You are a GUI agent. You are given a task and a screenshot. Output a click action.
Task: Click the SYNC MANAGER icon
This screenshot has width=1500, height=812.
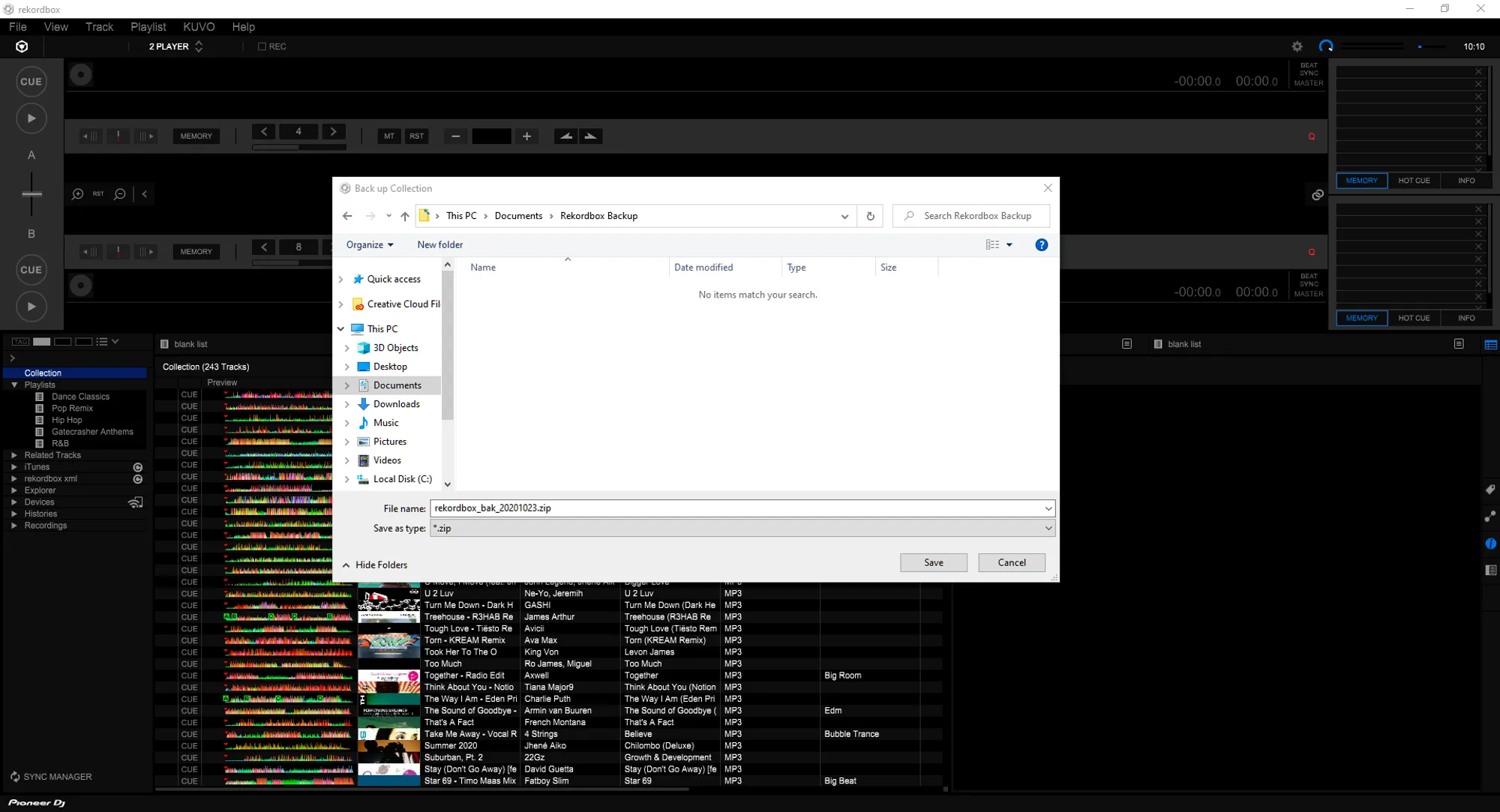tap(15, 777)
